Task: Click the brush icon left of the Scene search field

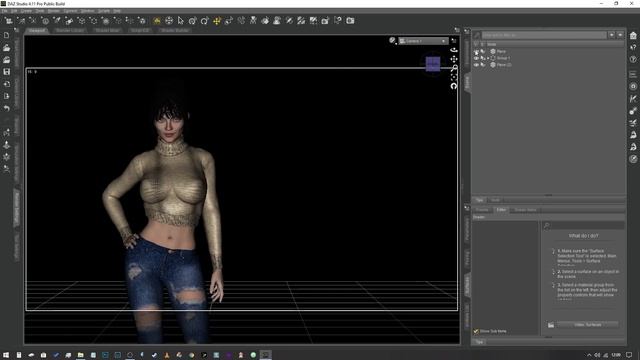Action: pos(477,36)
